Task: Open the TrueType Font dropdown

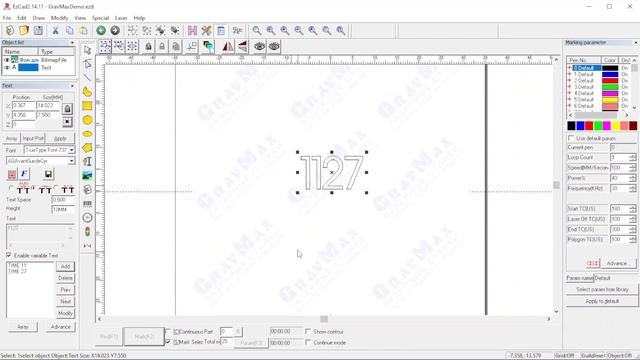Action: click(x=71, y=150)
